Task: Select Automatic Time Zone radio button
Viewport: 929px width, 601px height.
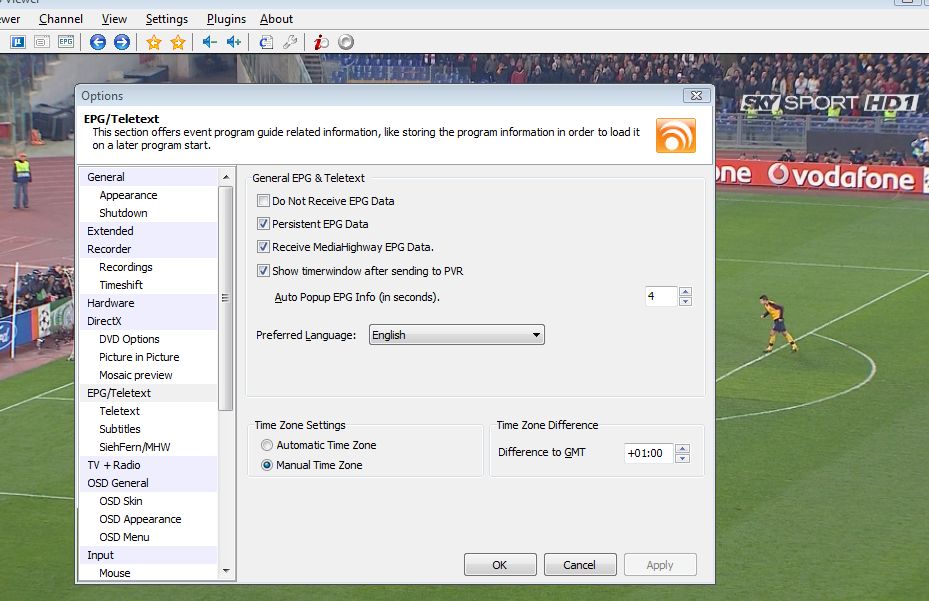Action: point(267,445)
